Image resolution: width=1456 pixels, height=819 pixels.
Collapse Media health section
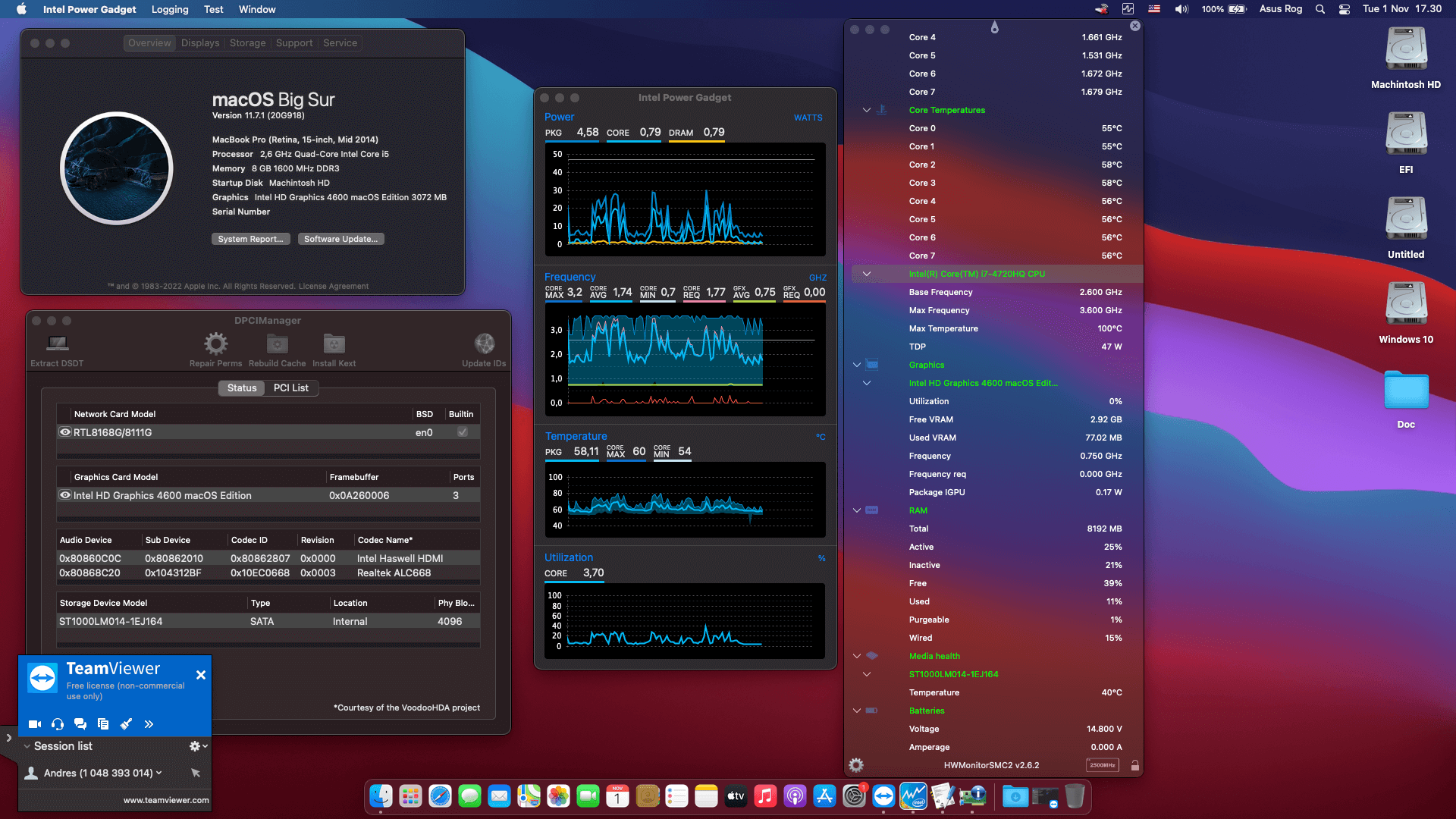point(857,656)
